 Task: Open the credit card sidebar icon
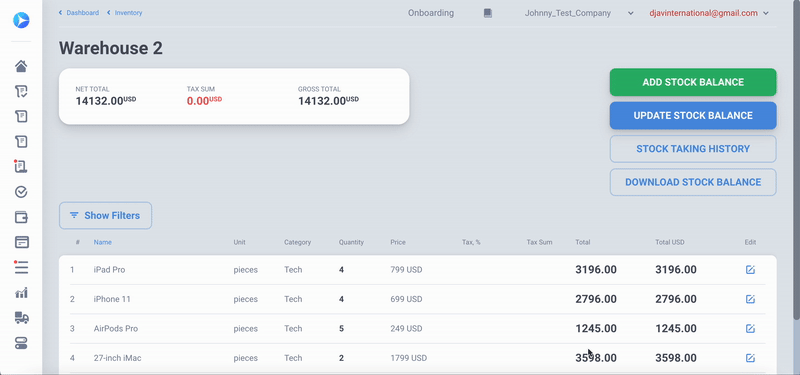coord(21,242)
